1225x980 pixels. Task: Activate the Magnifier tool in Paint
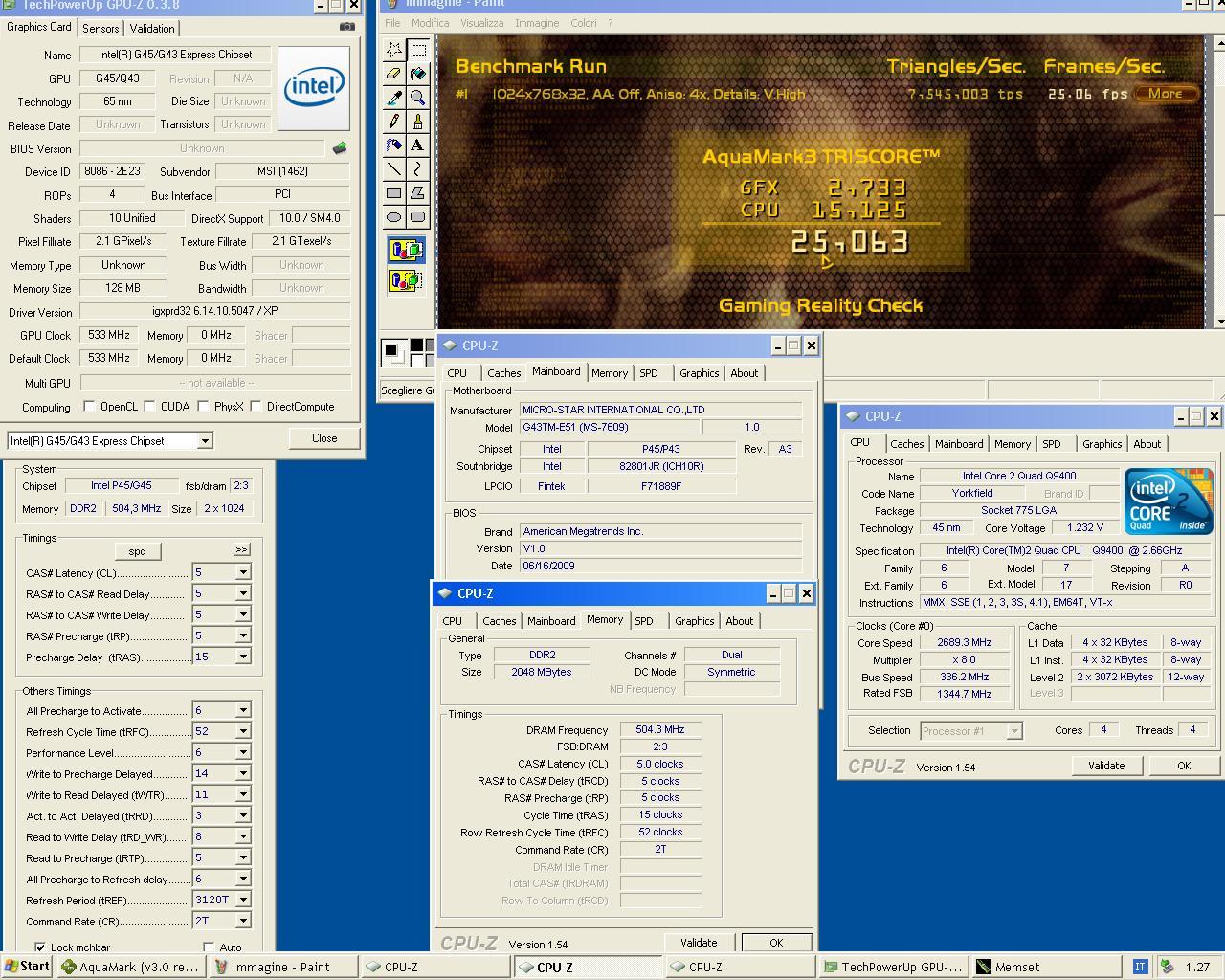pyautogui.click(x=418, y=98)
